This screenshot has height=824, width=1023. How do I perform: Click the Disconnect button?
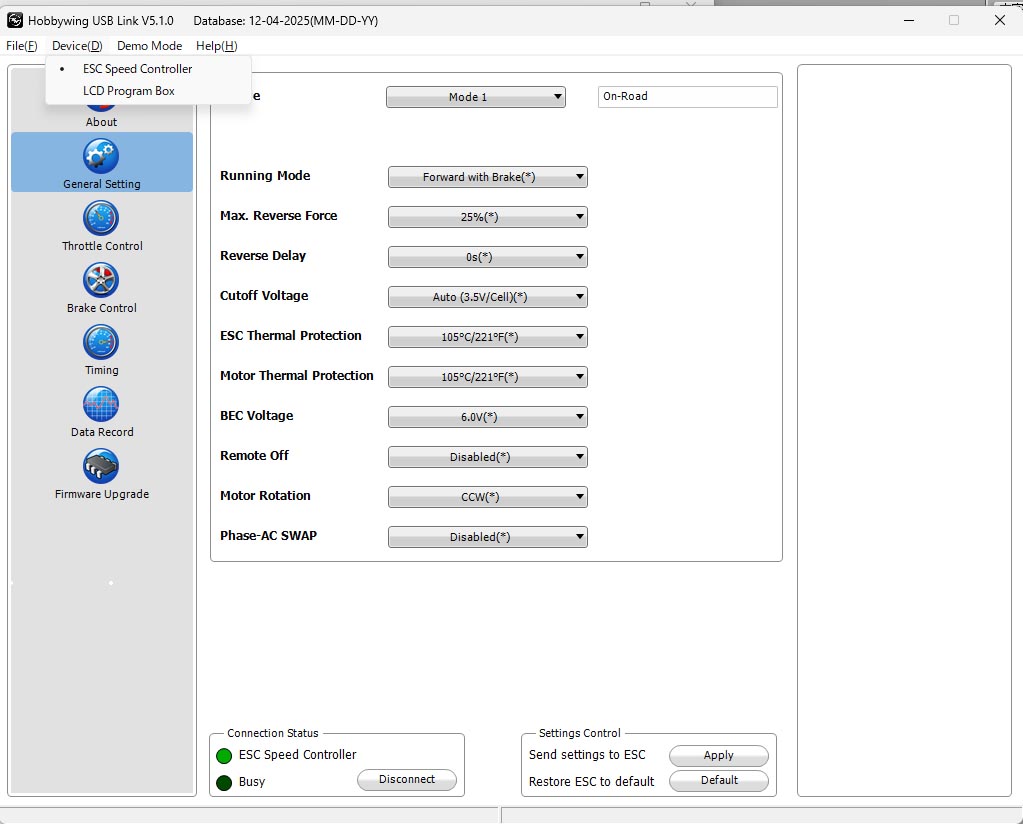point(407,780)
